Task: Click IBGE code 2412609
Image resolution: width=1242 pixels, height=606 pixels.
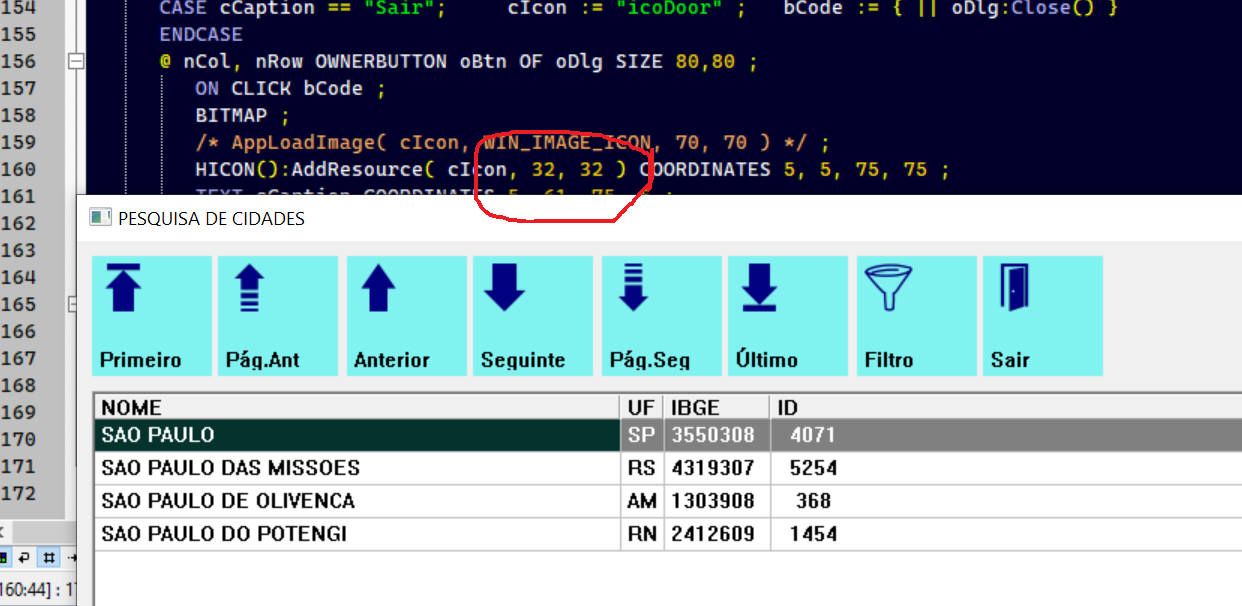Action: pos(713,533)
